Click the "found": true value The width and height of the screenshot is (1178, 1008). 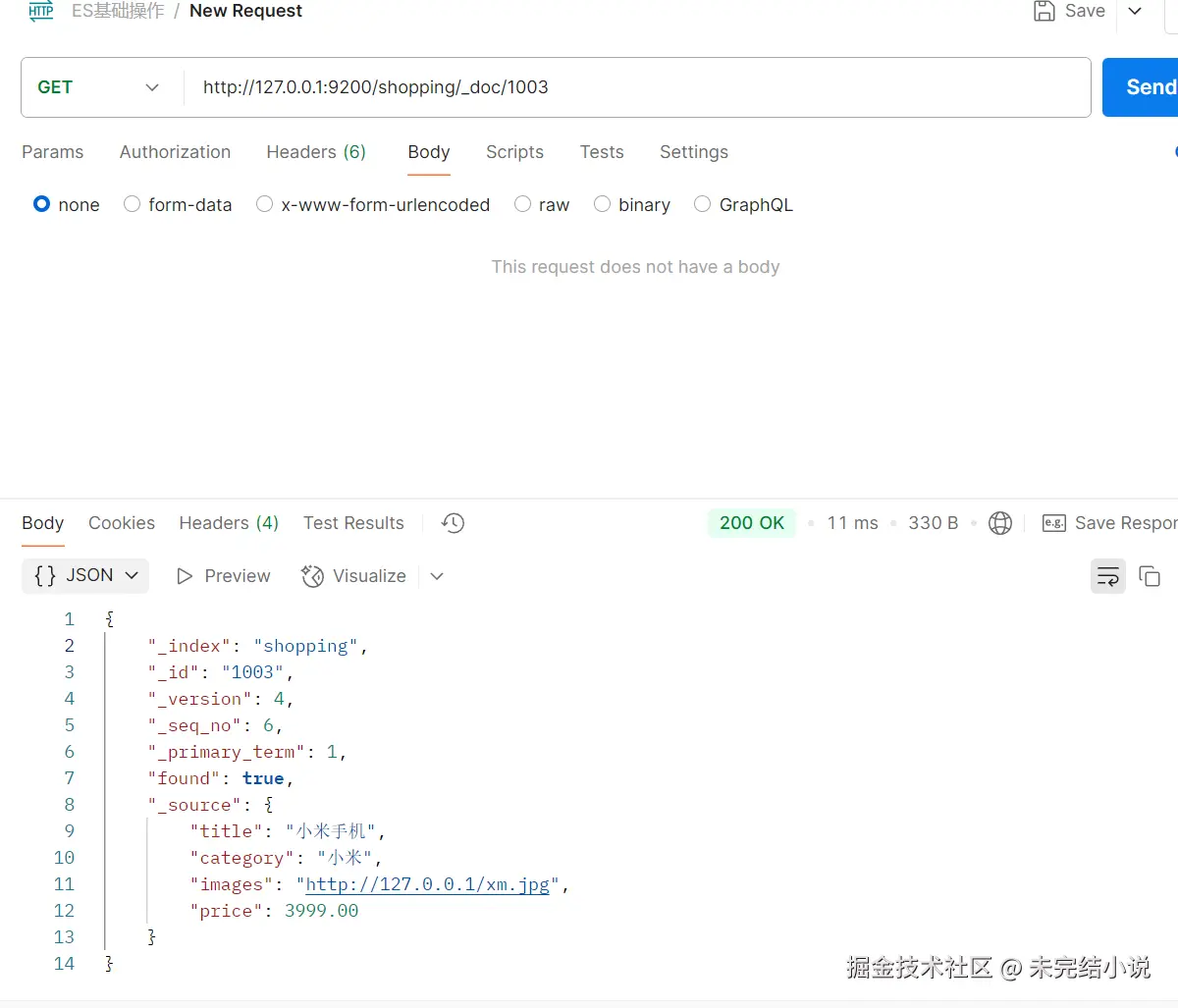pyautogui.click(x=263, y=778)
